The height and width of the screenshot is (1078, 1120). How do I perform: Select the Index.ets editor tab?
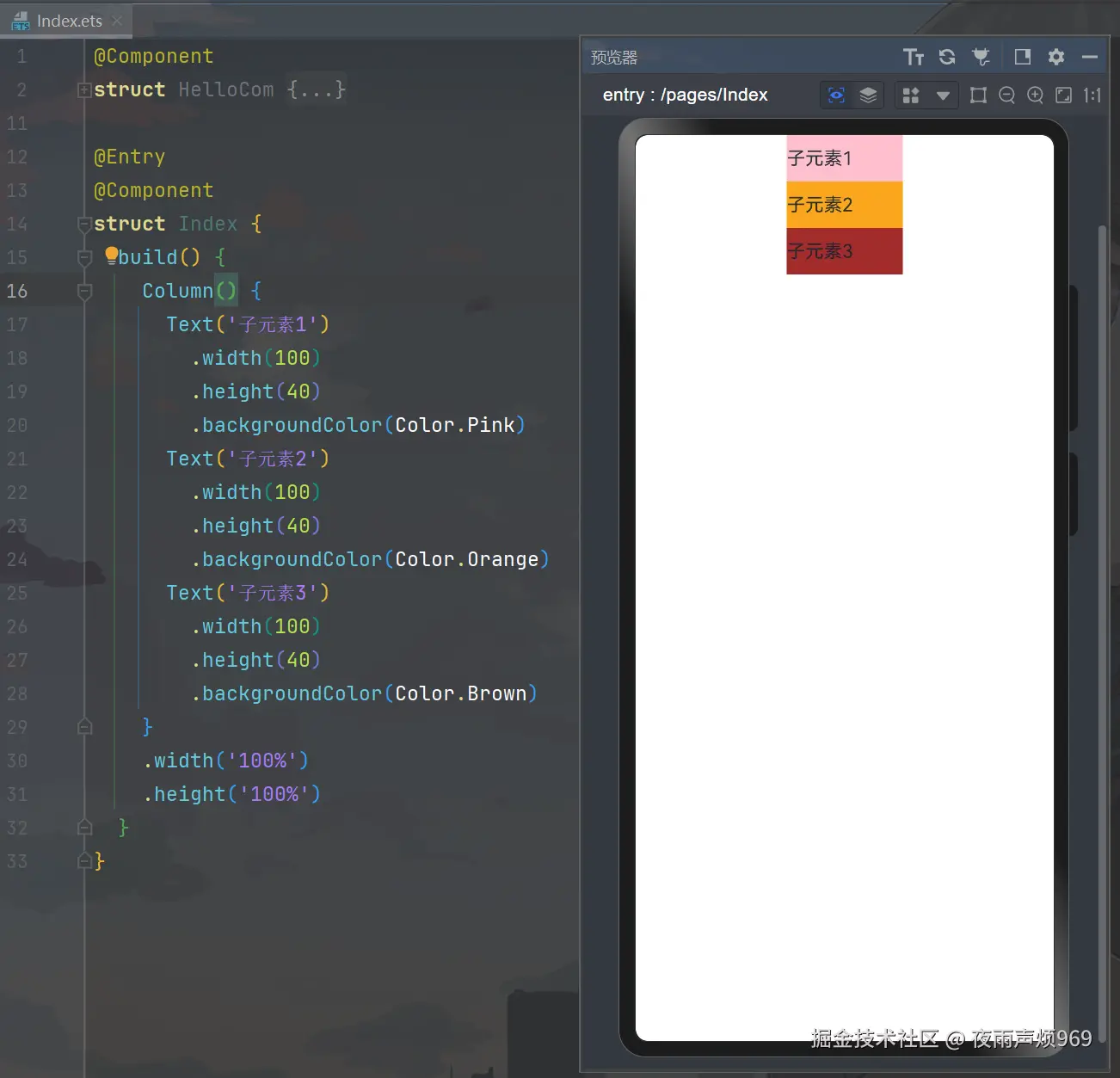tap(69, 21)
